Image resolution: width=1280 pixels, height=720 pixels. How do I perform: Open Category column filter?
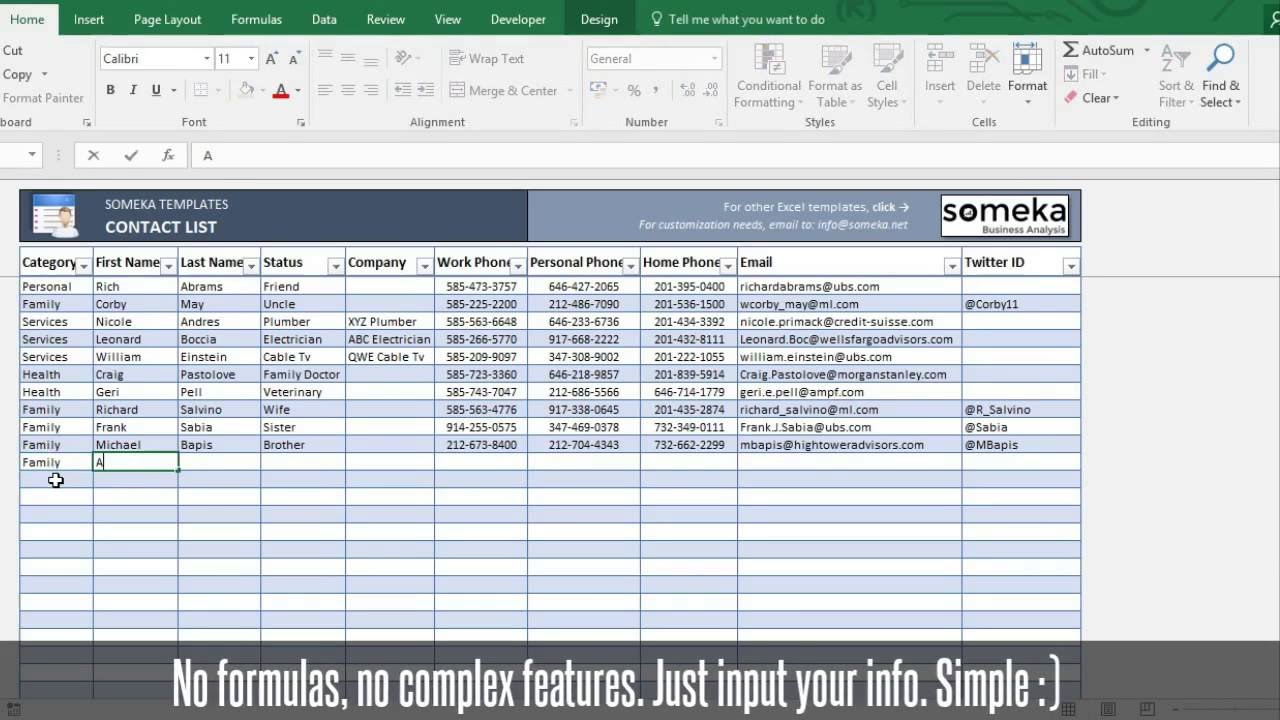(84, 266)
